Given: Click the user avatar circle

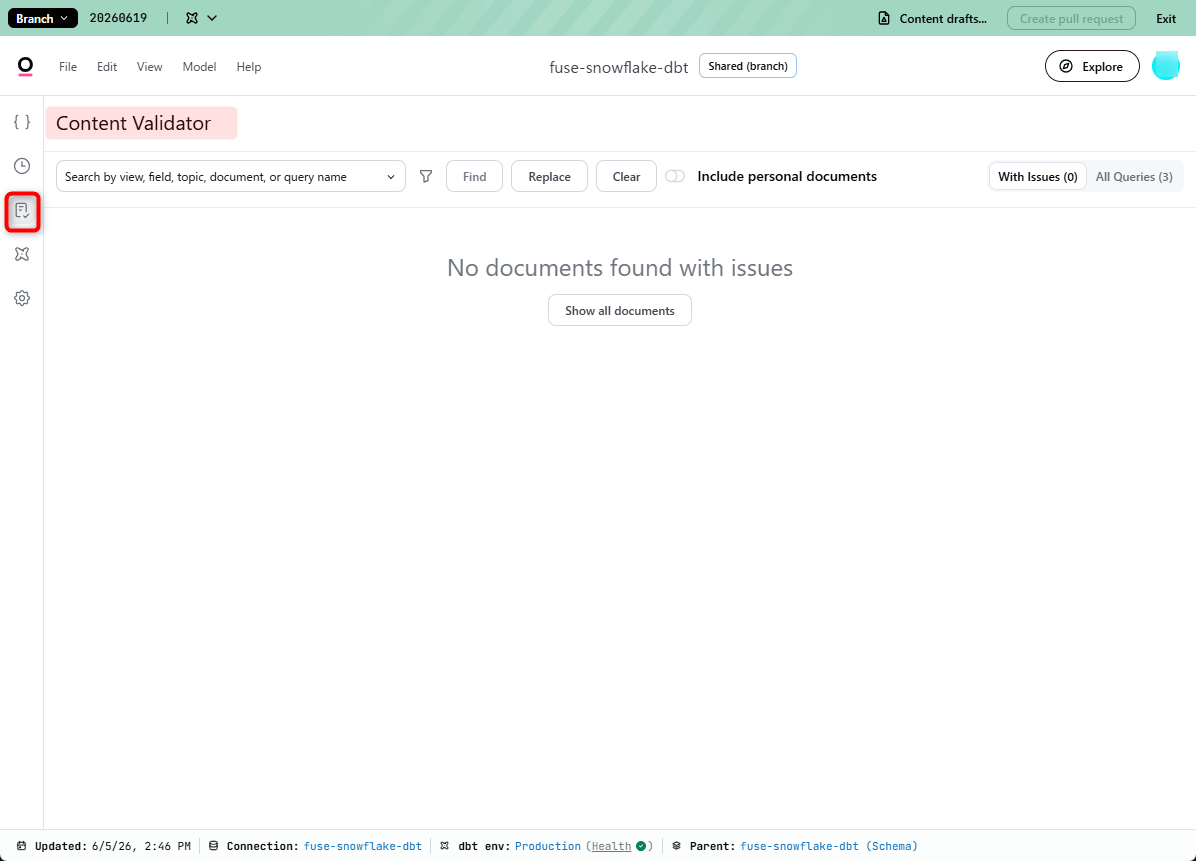Looking at the screenshot, I should click(x=1165, y=66).
